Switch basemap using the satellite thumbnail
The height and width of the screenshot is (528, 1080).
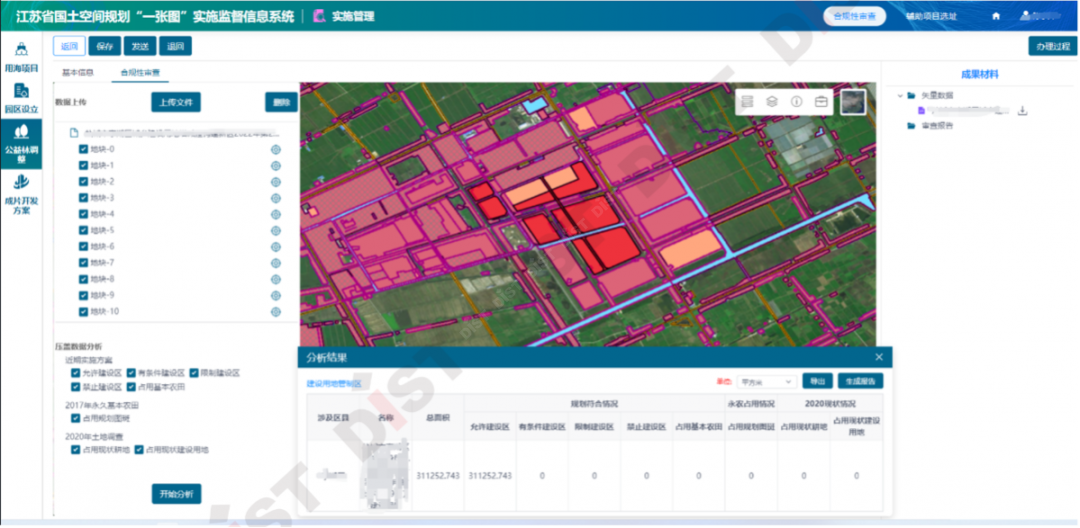point(852,102)
